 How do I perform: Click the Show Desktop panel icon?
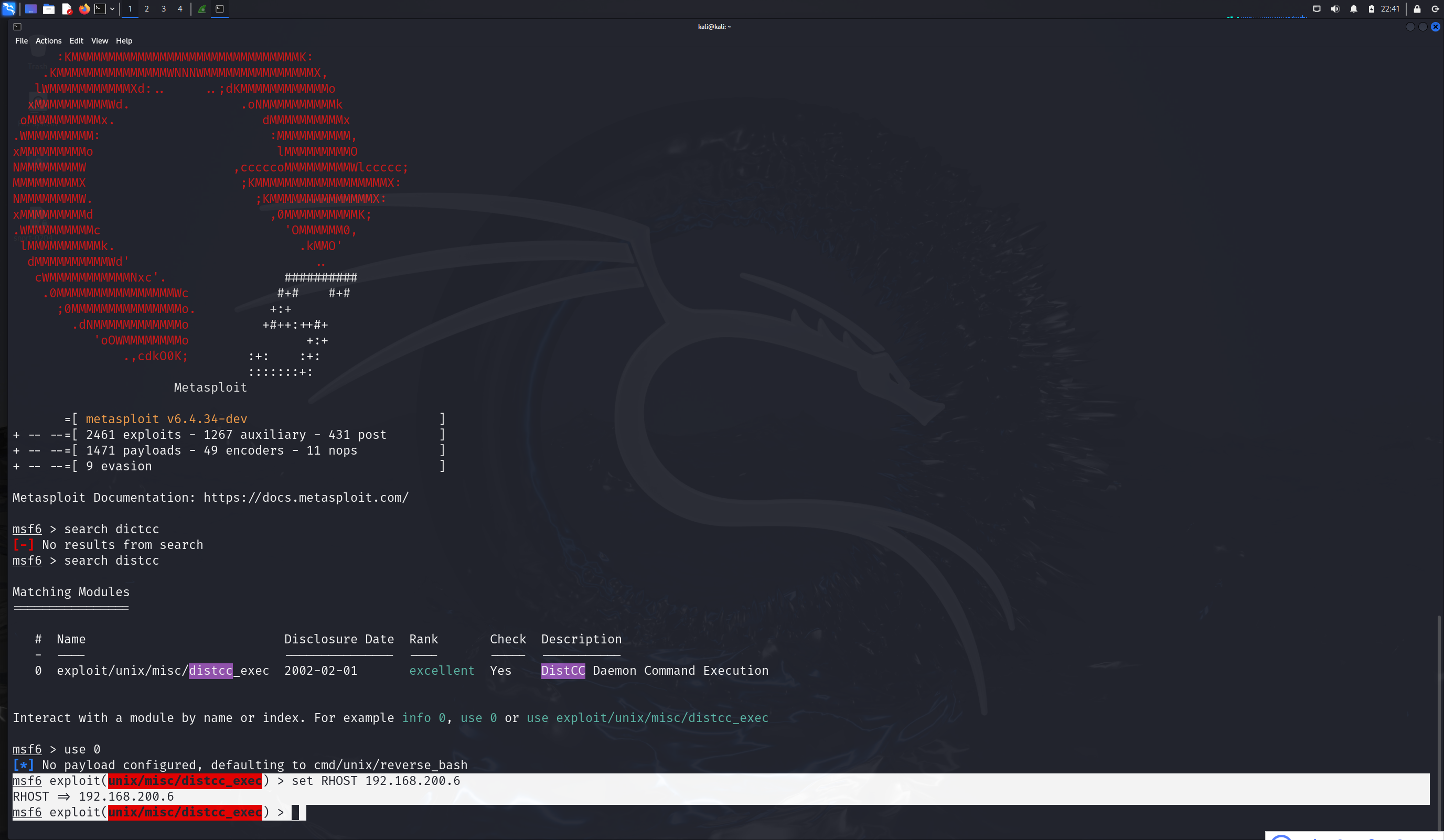pos(31,8)
